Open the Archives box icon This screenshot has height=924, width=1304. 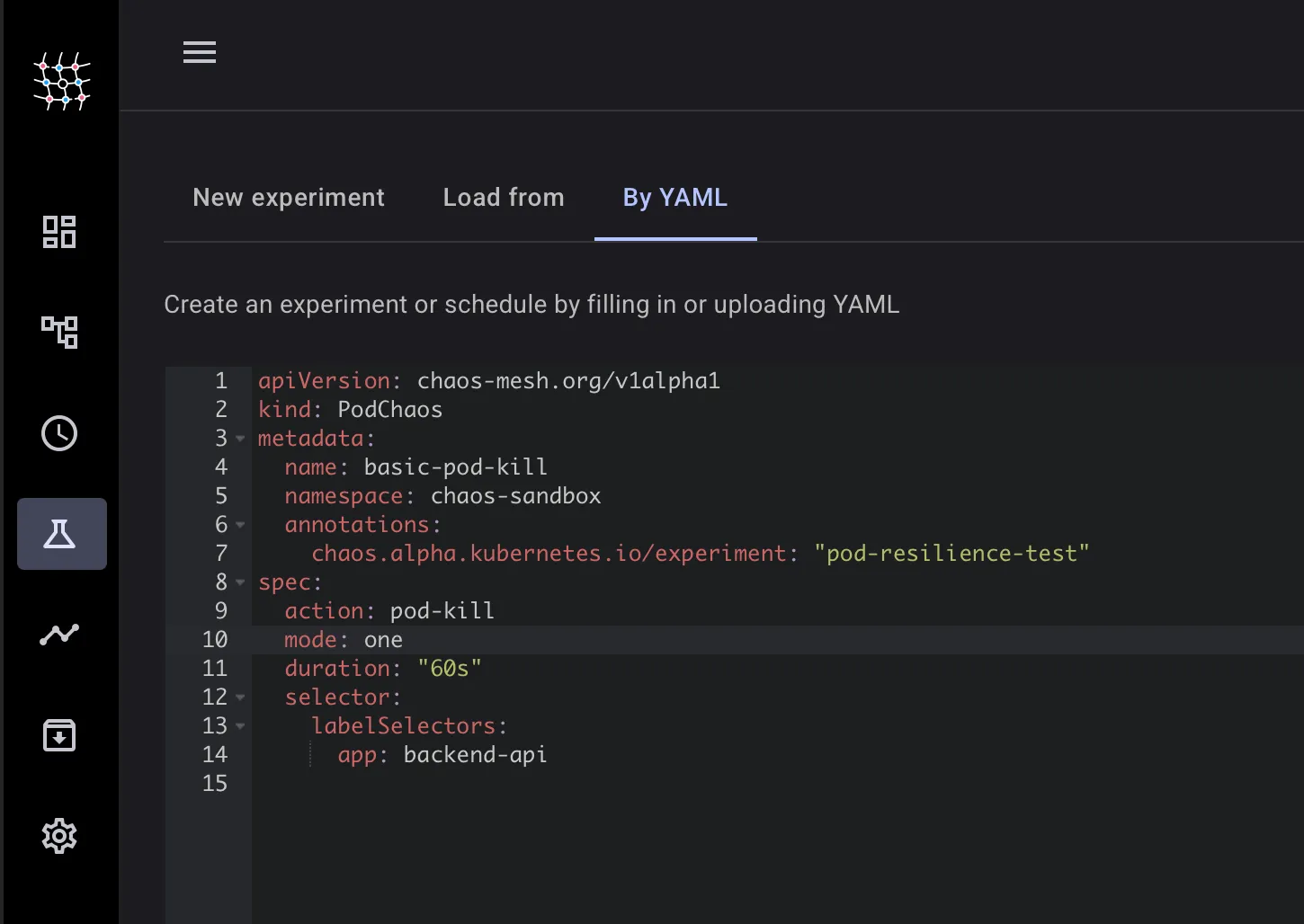tap(59, 735)
